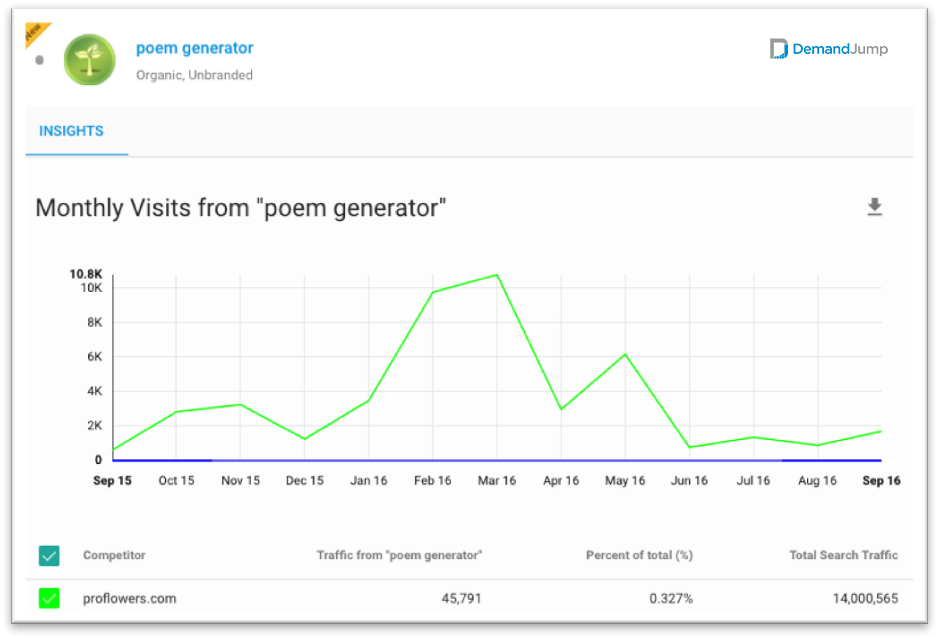Sort by Total Search Traffic column
The height and width of the screenshot is (638, 939).
click(x=843, y=555)
